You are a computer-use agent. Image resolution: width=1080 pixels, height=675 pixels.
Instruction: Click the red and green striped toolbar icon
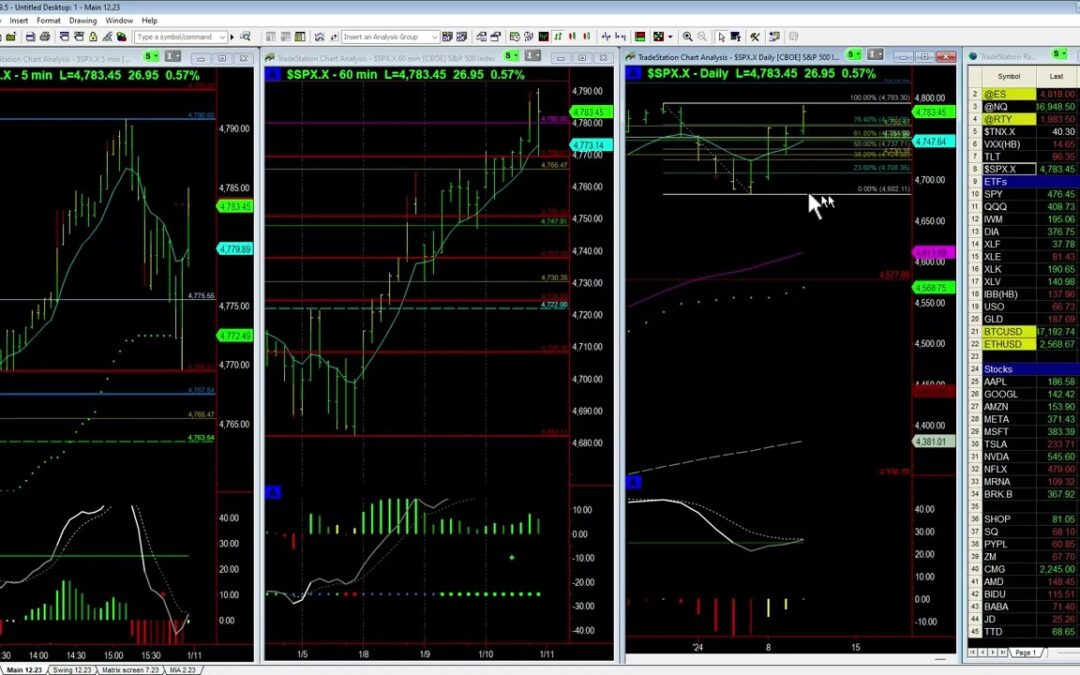(x=640, y=37)
